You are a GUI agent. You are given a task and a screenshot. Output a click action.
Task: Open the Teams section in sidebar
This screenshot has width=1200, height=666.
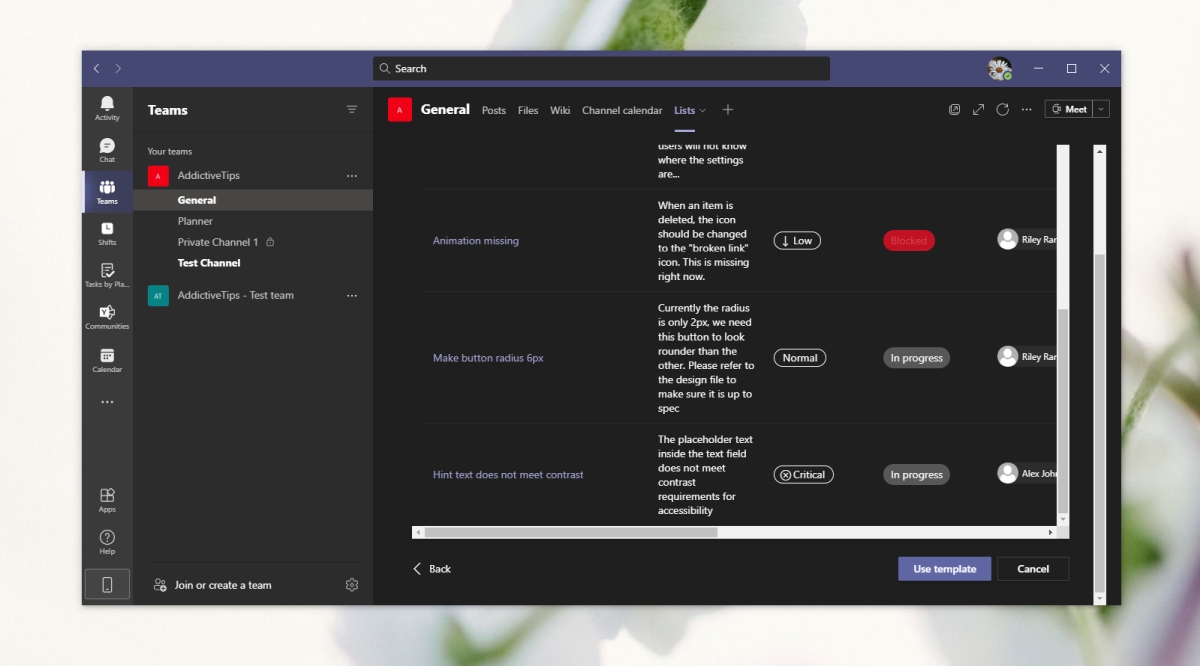click(x=107, y=192)
